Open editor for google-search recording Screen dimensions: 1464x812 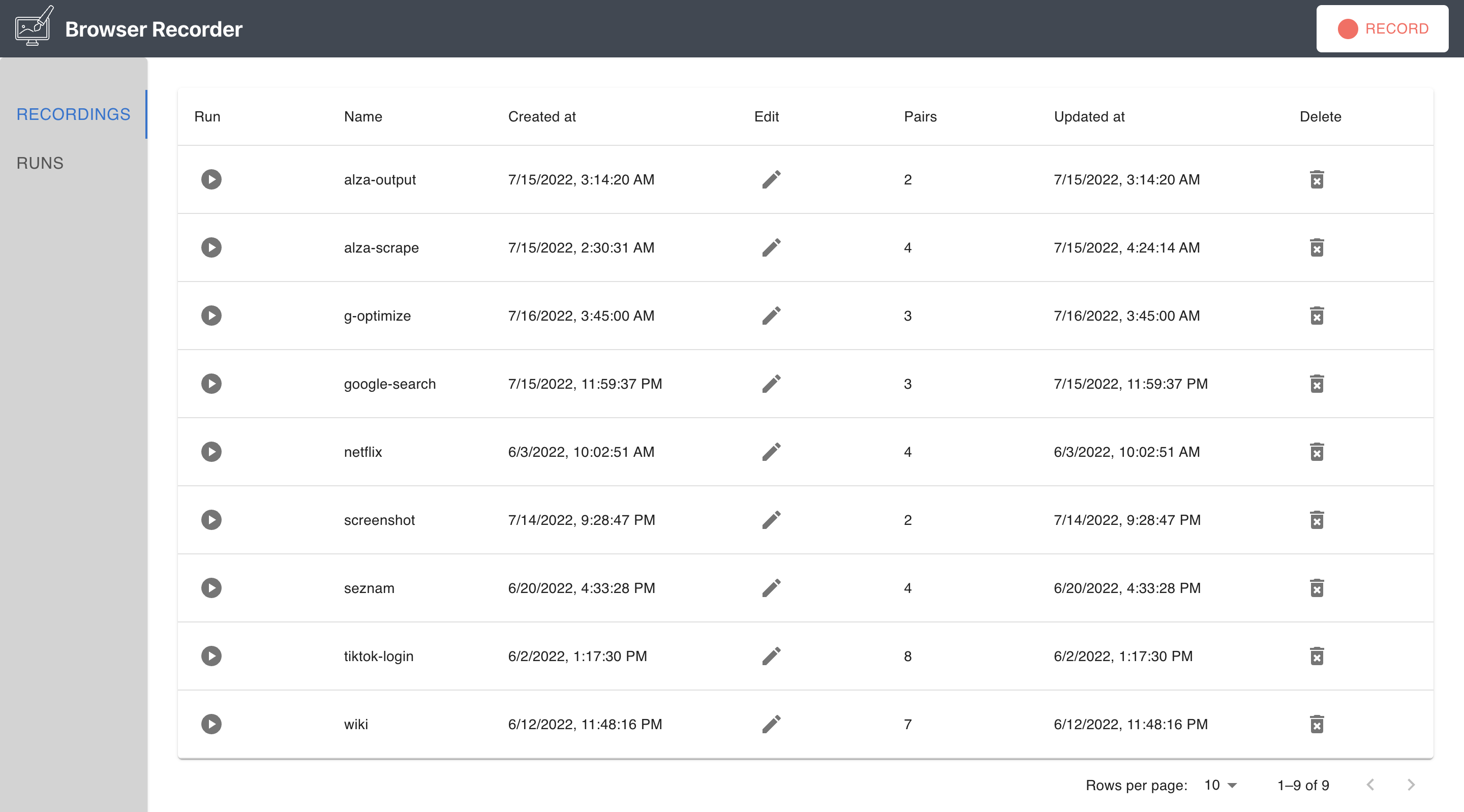pyautogui.click(x=771, y=384)
